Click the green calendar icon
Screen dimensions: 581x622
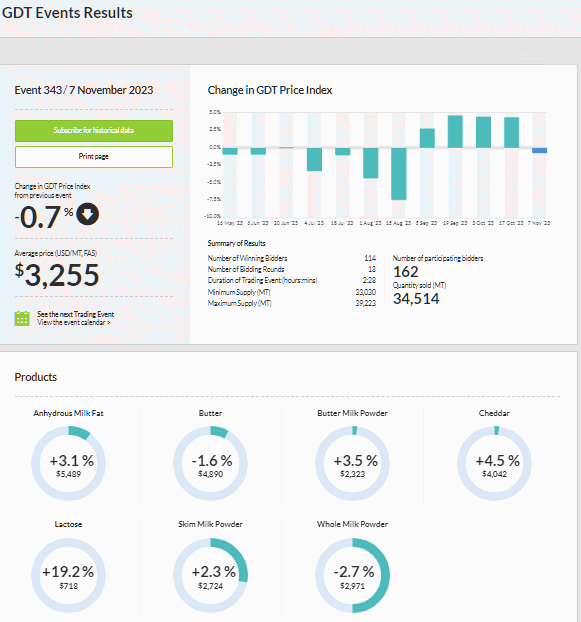tap(22, 319)
